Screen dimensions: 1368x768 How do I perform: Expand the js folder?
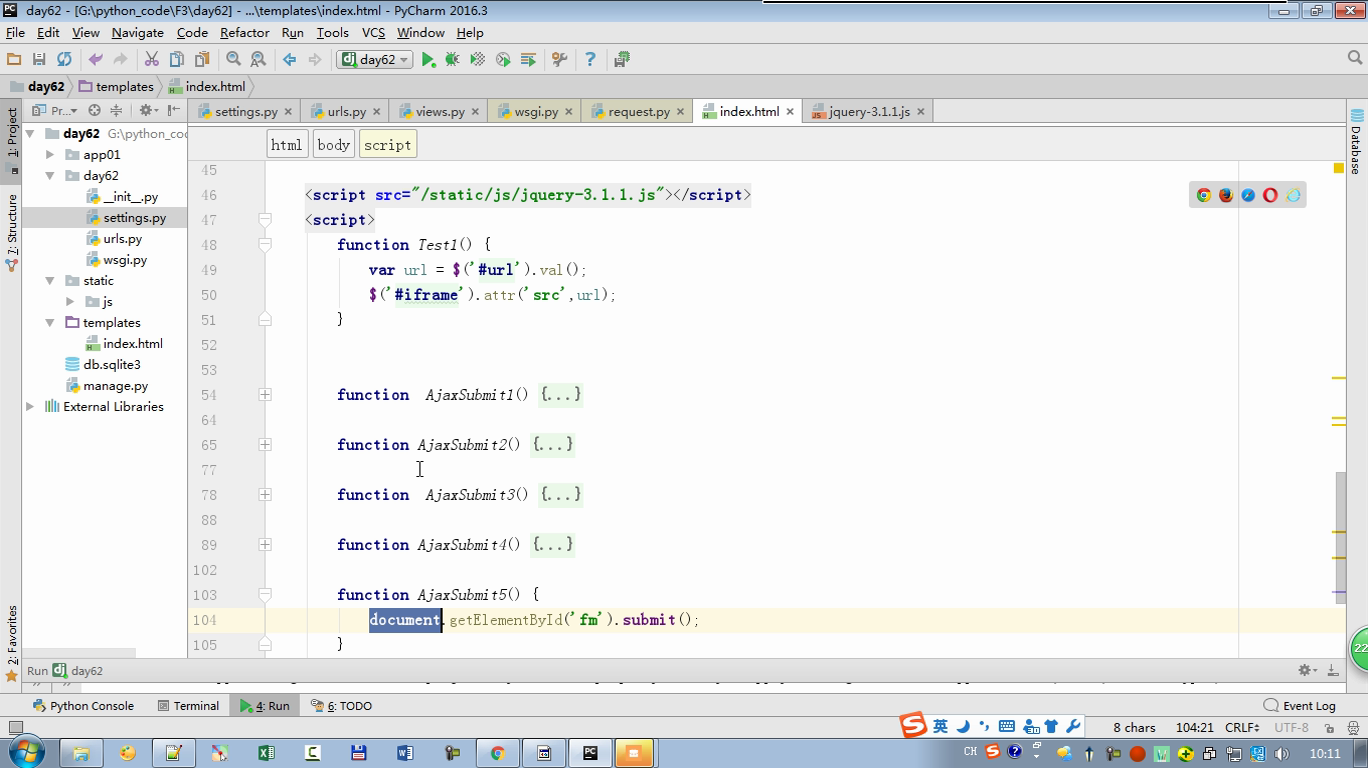[x=70, y=302]
